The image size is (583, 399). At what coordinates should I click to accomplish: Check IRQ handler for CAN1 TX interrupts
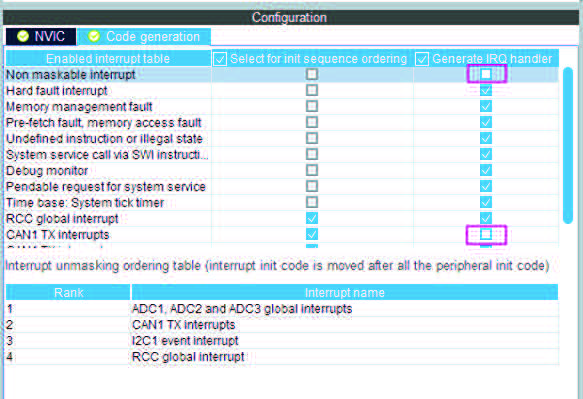[486, 234]
